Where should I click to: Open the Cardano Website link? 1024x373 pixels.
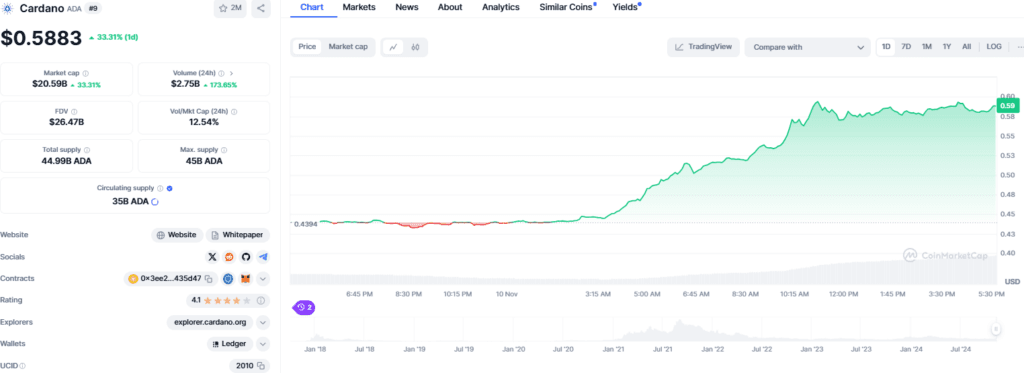click(177, 235)
